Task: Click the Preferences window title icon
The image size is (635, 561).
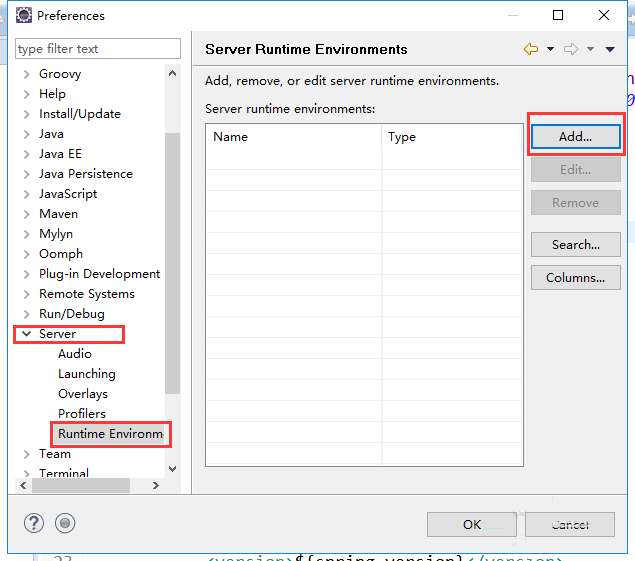Action: 24,15
